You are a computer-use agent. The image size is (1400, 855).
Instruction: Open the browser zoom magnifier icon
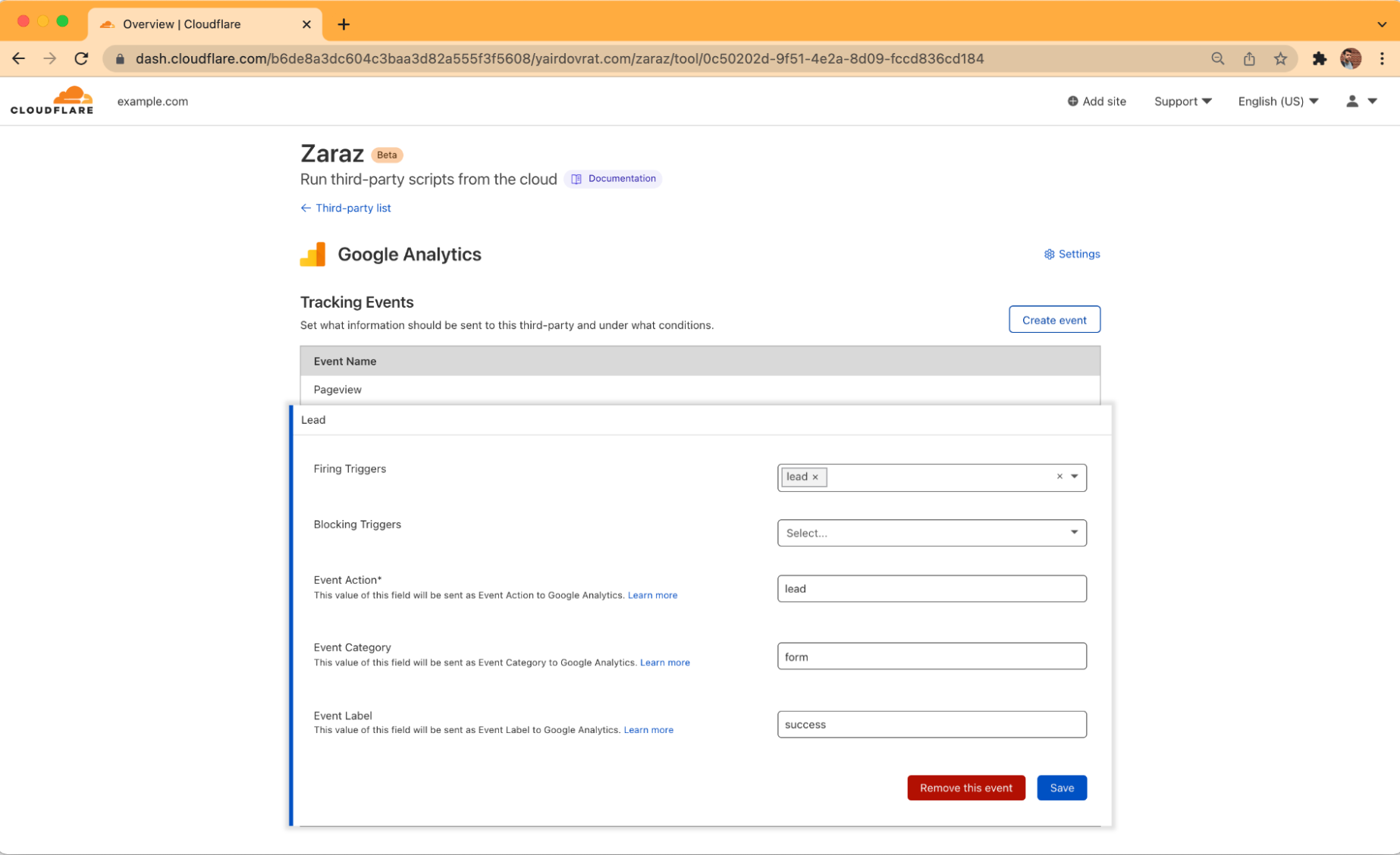(1218, 58)
